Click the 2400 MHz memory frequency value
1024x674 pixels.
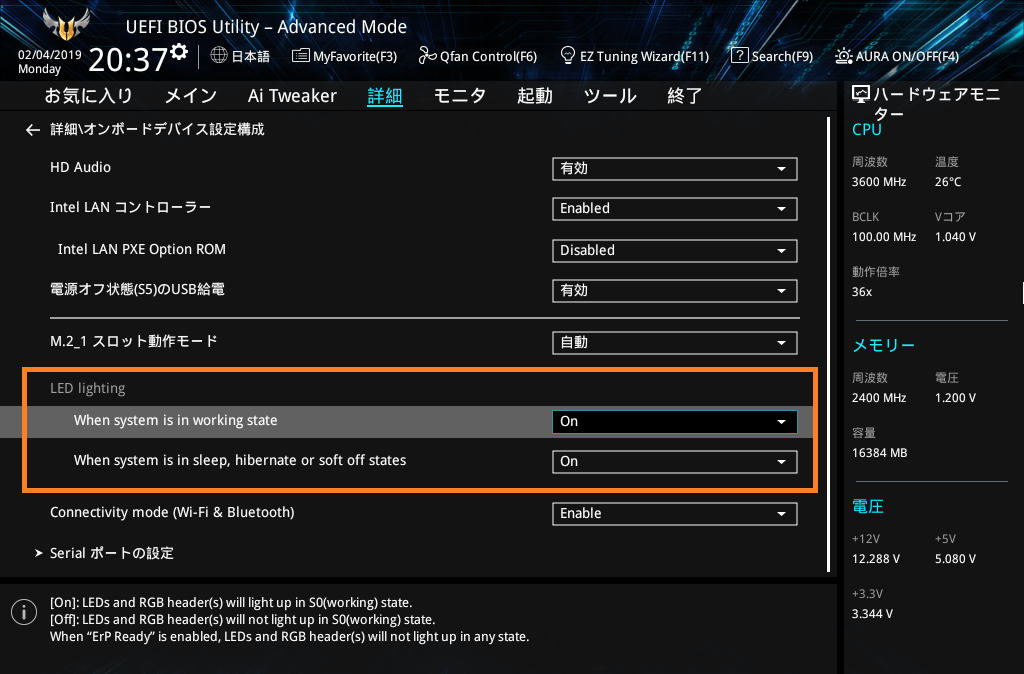(879, 398)
